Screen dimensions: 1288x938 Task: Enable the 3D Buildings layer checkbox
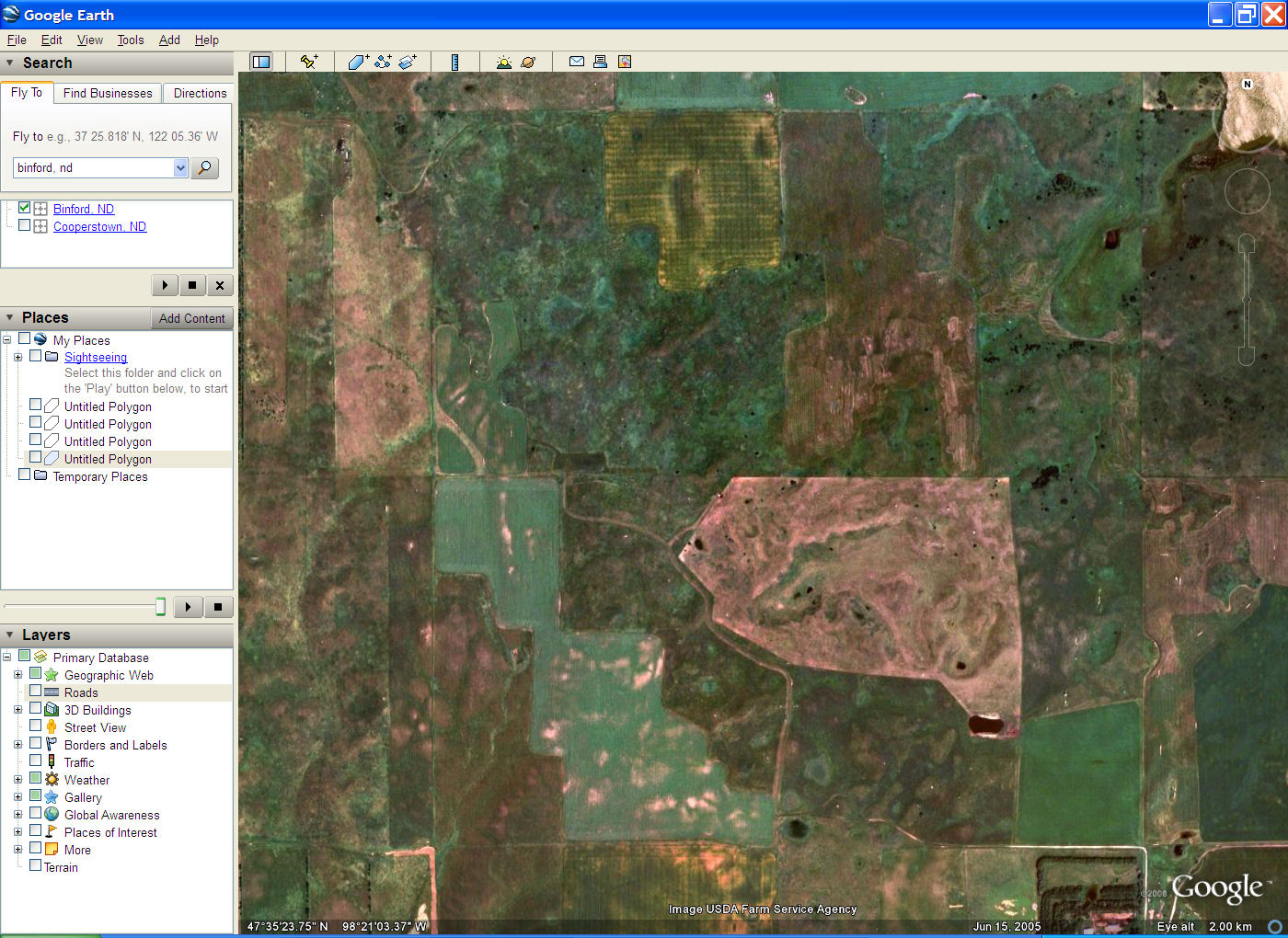(36, 709)
